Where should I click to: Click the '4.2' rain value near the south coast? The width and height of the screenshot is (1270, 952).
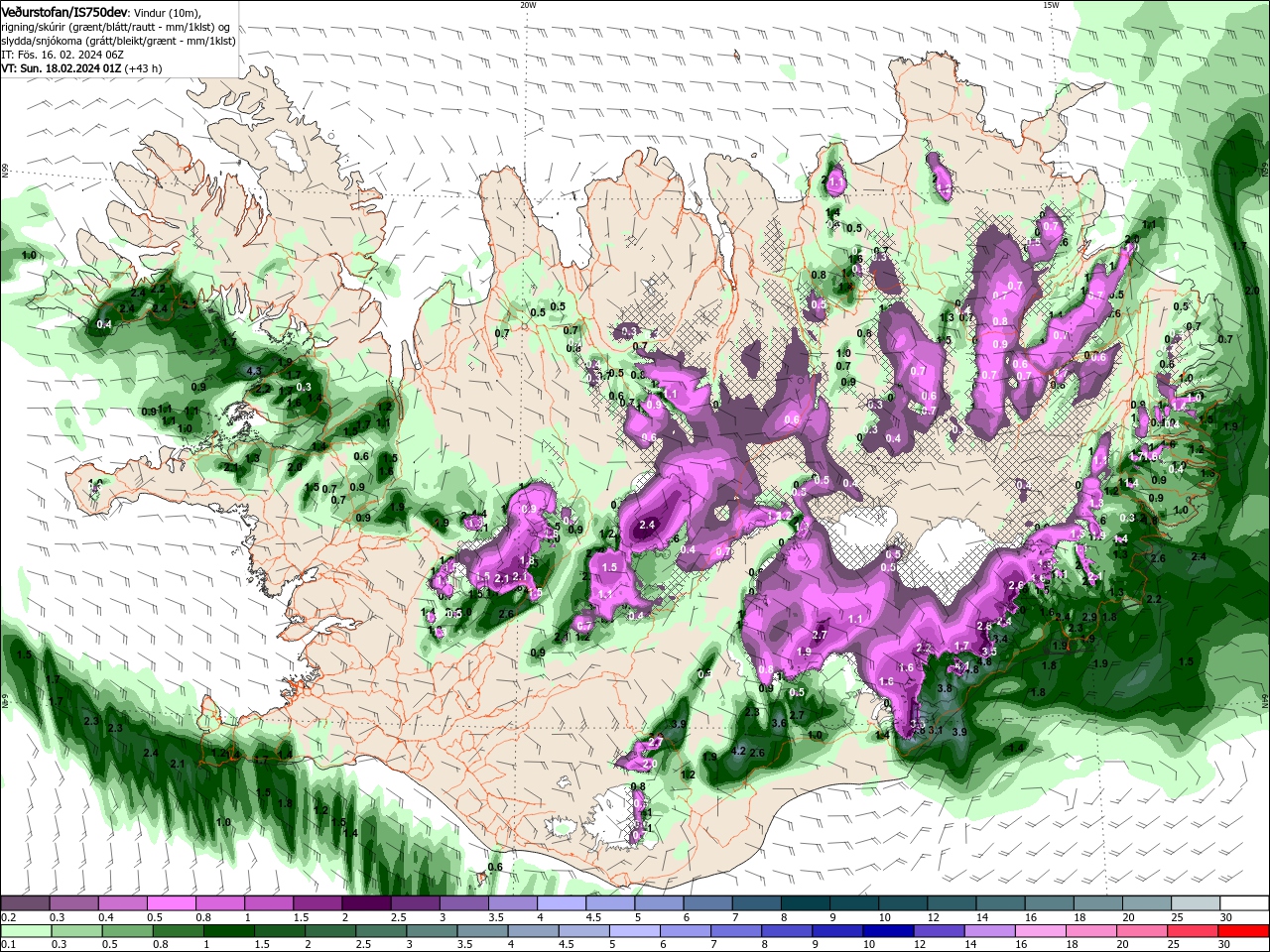[x=738, y=752]
